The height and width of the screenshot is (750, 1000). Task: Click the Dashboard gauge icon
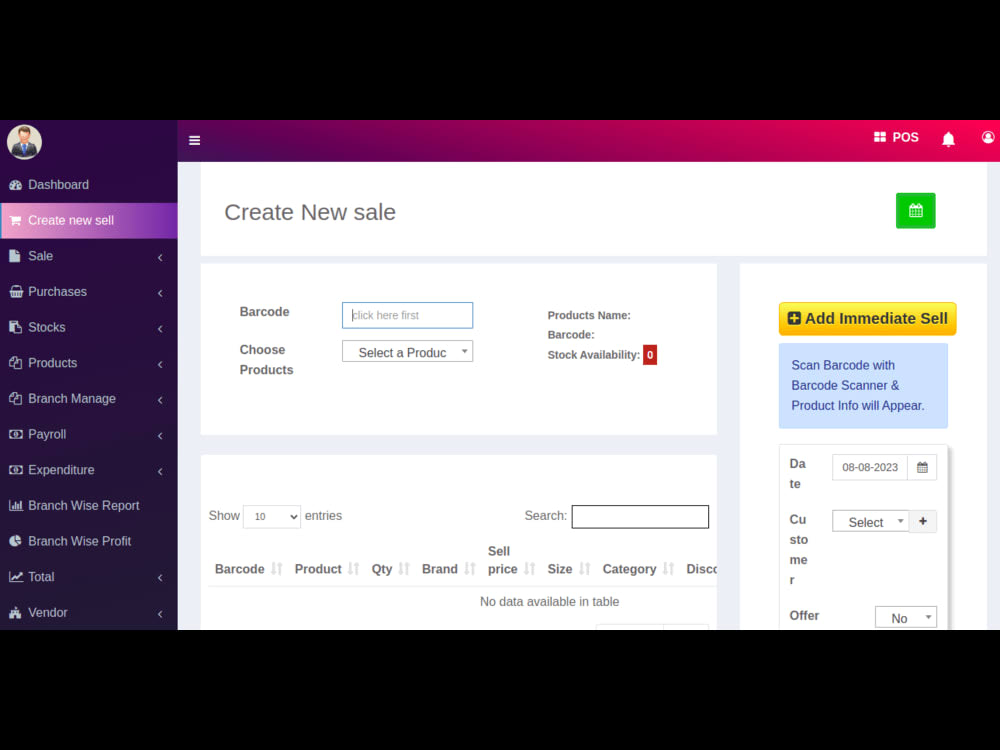click(15, 185)
